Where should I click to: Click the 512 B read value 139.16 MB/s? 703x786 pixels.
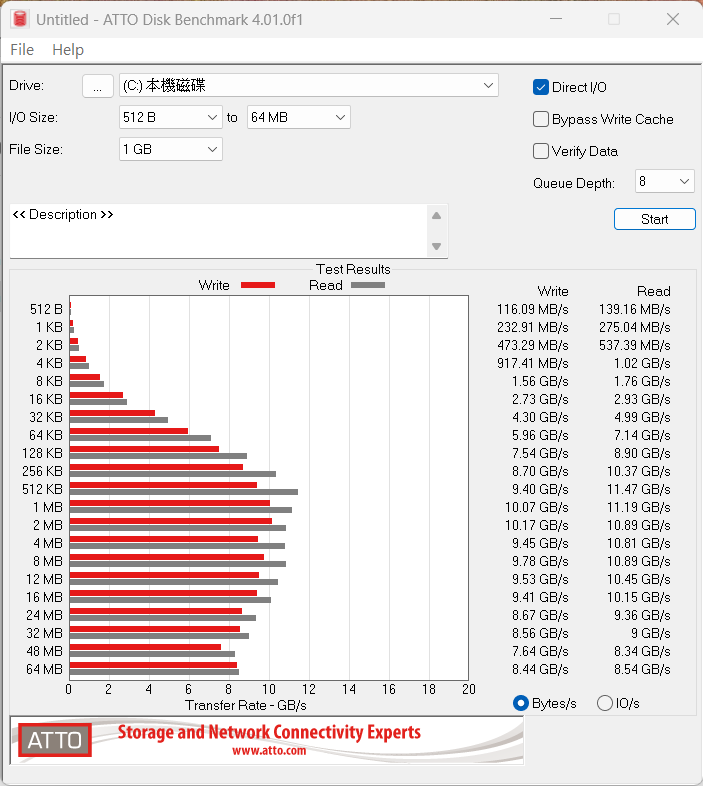pyautogui.click(x=634, y=309)
